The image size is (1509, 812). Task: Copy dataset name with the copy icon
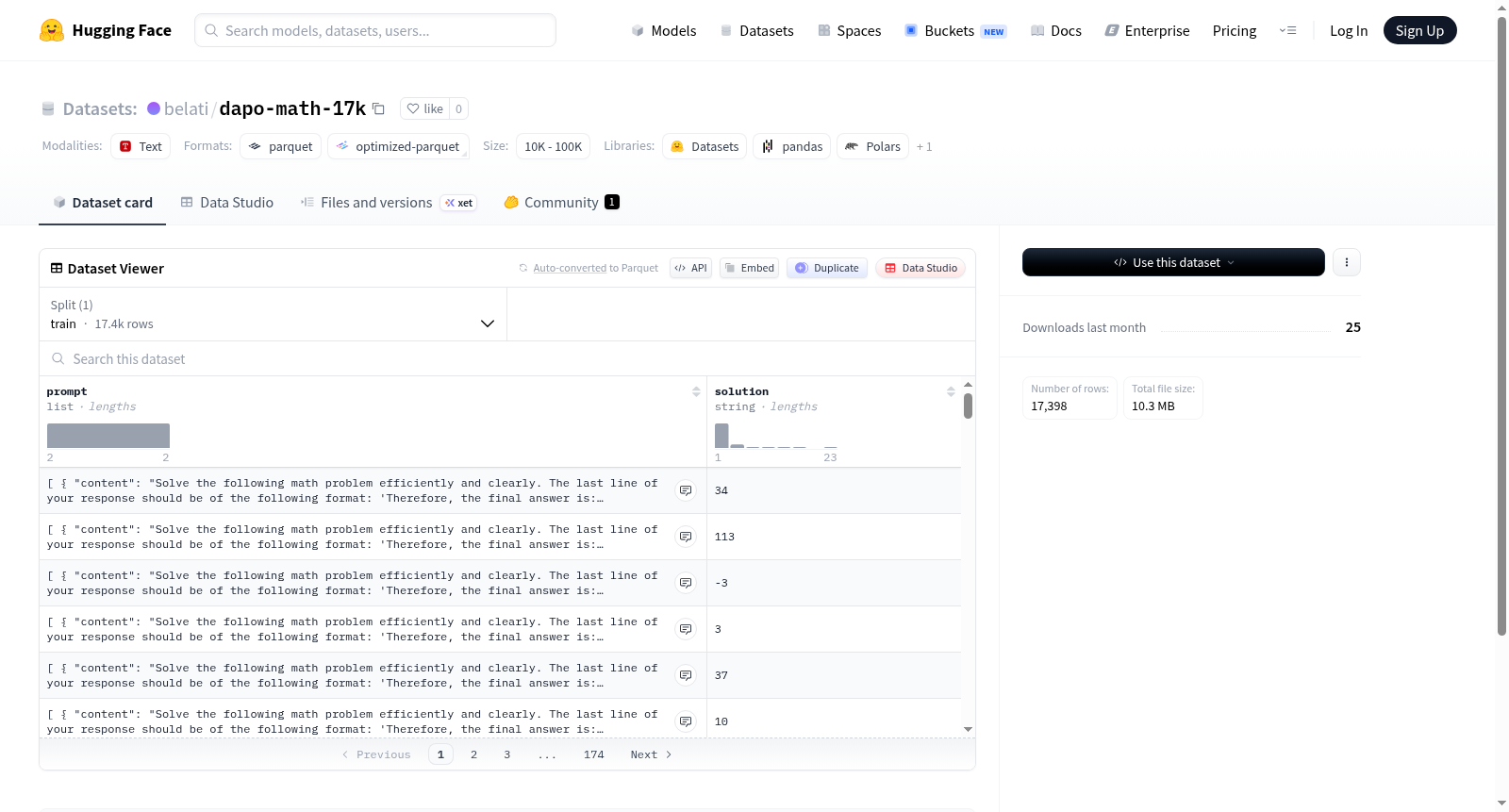pos(378,108)
